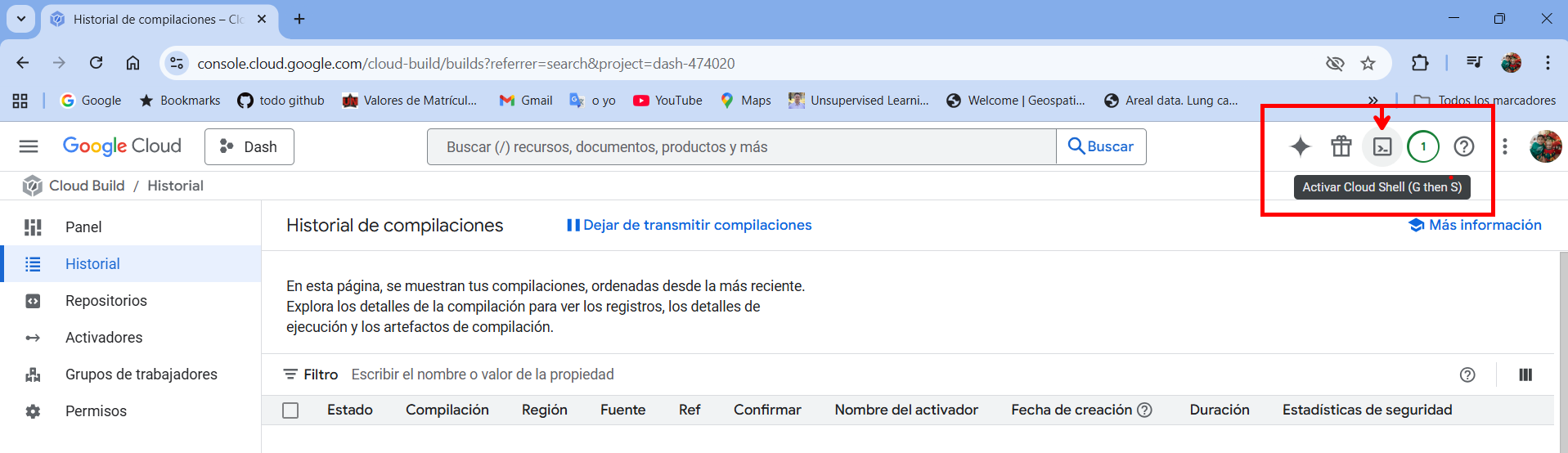1568x453 pixels.
Task: Bookmark this page with the star icon
Action: 1368,63
